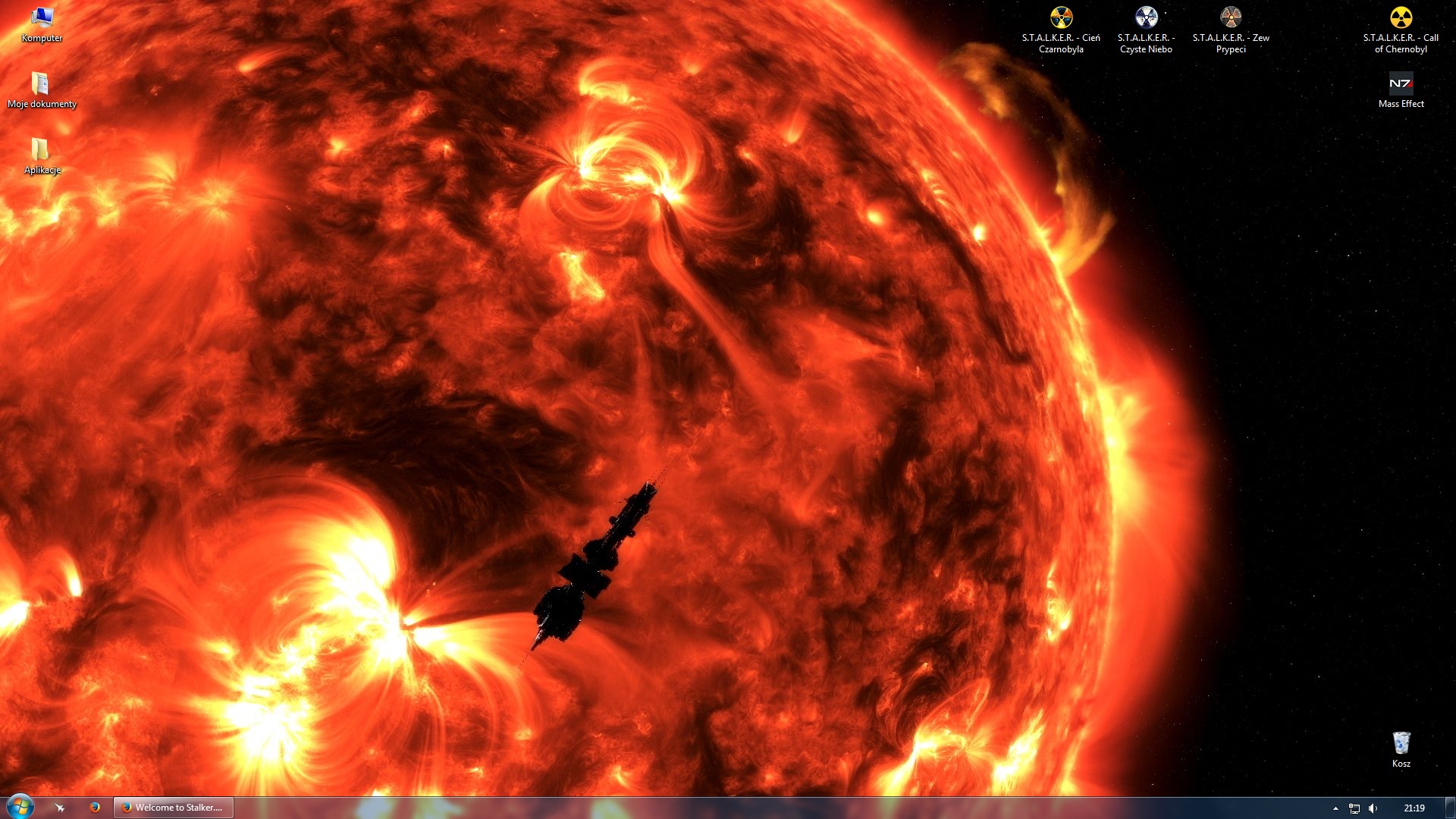Open the Windows Start menu orb
The width and height of the screenshot is (1456, 819).
pyautogui.click(x=20, y=807)
